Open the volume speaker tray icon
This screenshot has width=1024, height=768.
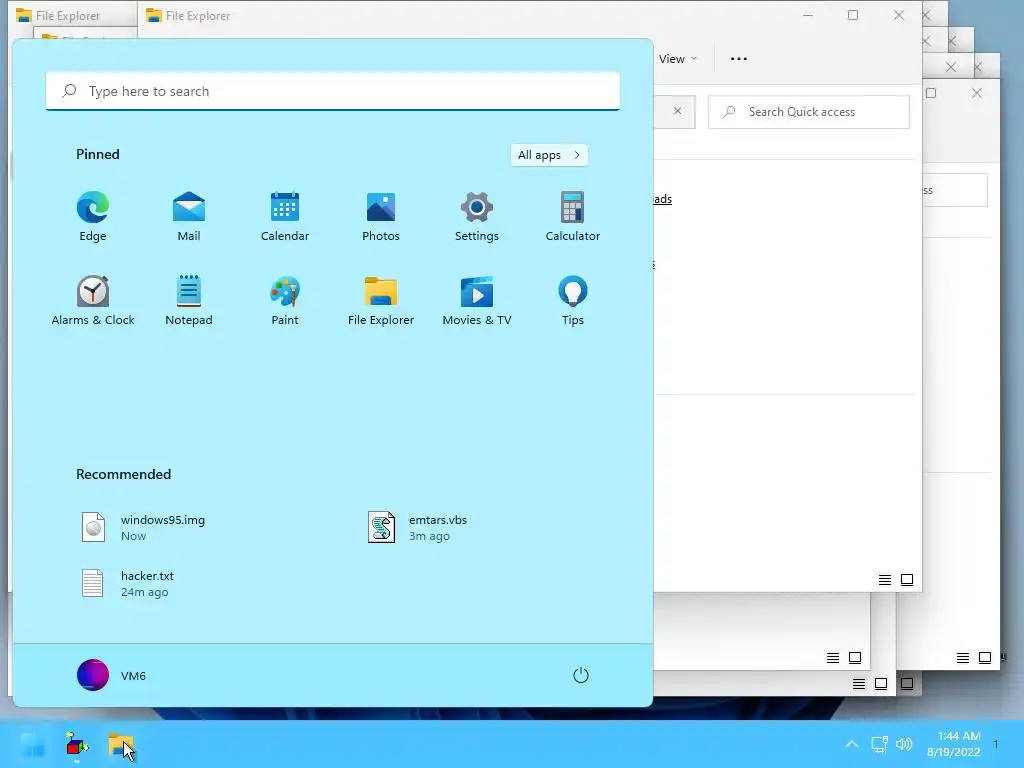[x=904, y=744]
